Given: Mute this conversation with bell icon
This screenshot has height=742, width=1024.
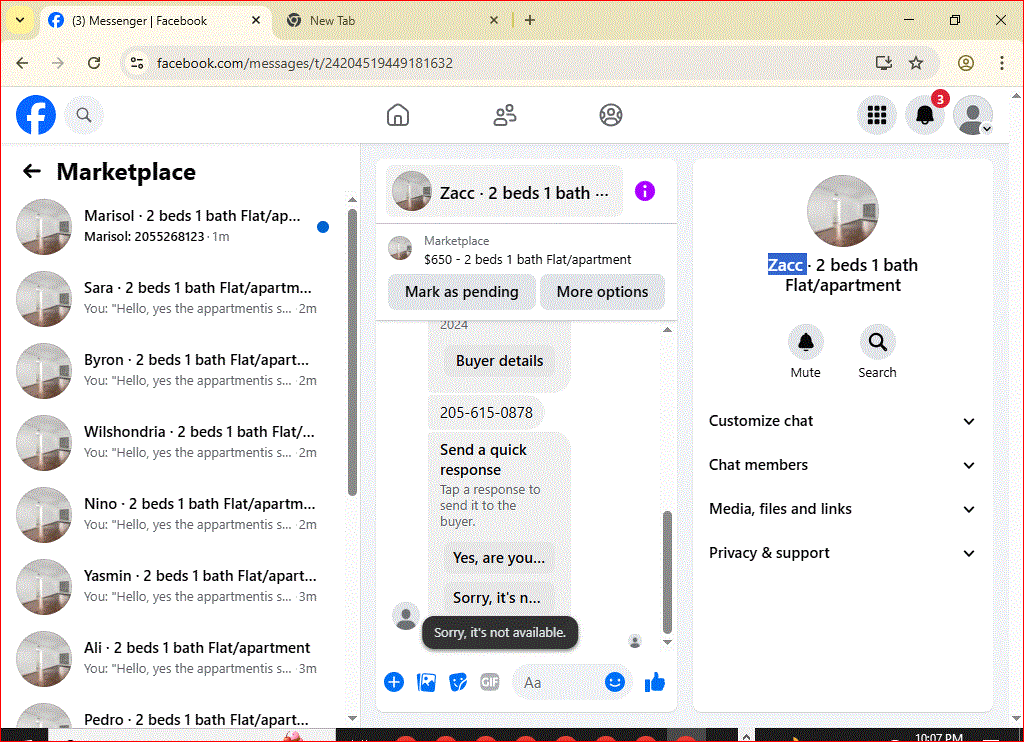Looking at the screenshot, I should (x=806, y=342).
